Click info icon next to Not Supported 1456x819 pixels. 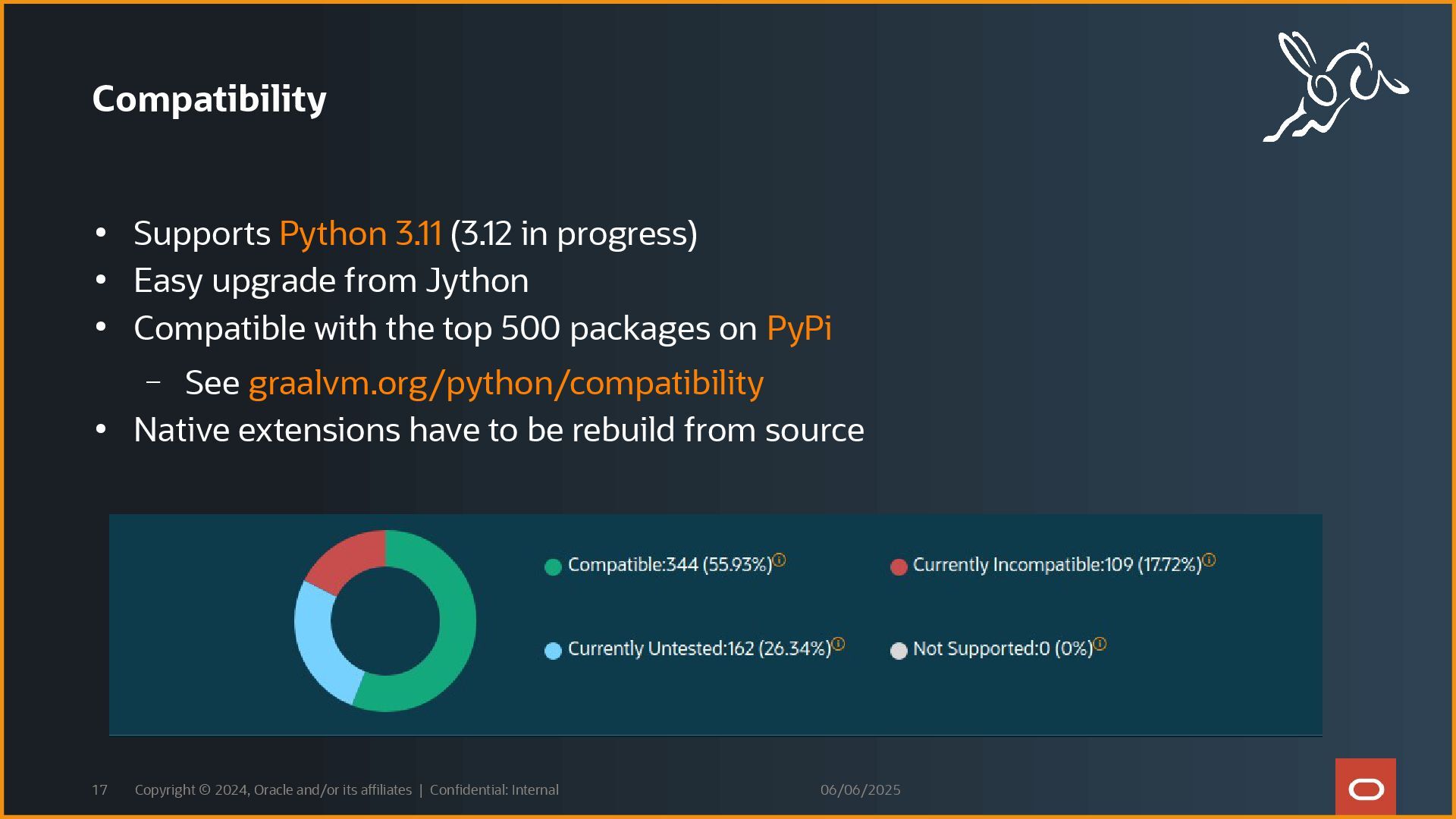1100,644
